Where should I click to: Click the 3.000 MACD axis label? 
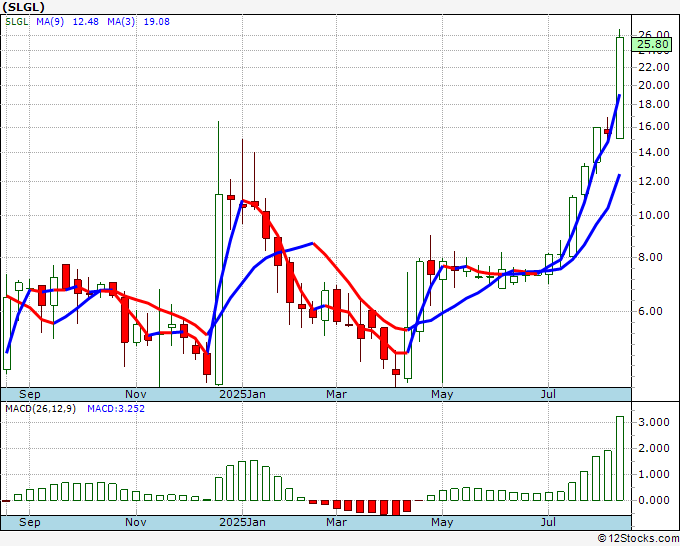pos(654,422)
